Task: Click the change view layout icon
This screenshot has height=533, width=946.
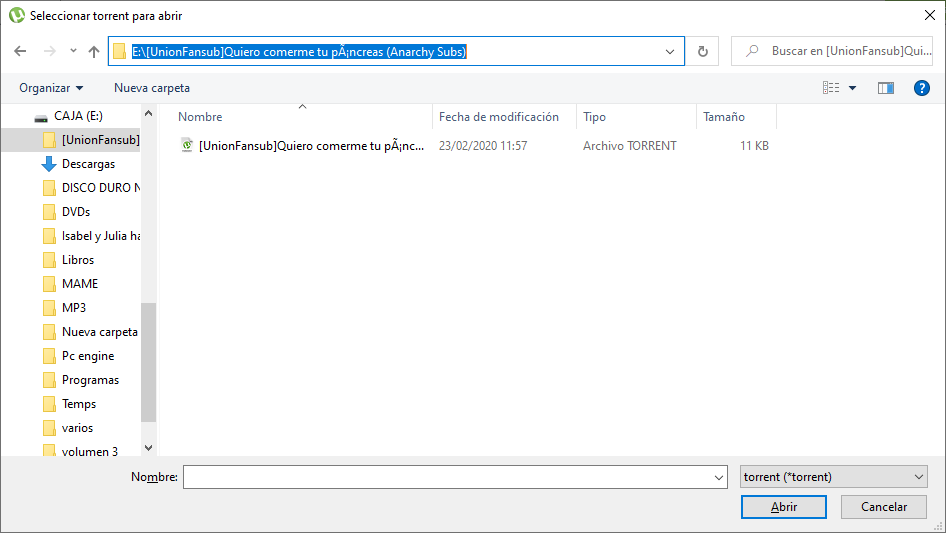Action: tap(831, 88)
